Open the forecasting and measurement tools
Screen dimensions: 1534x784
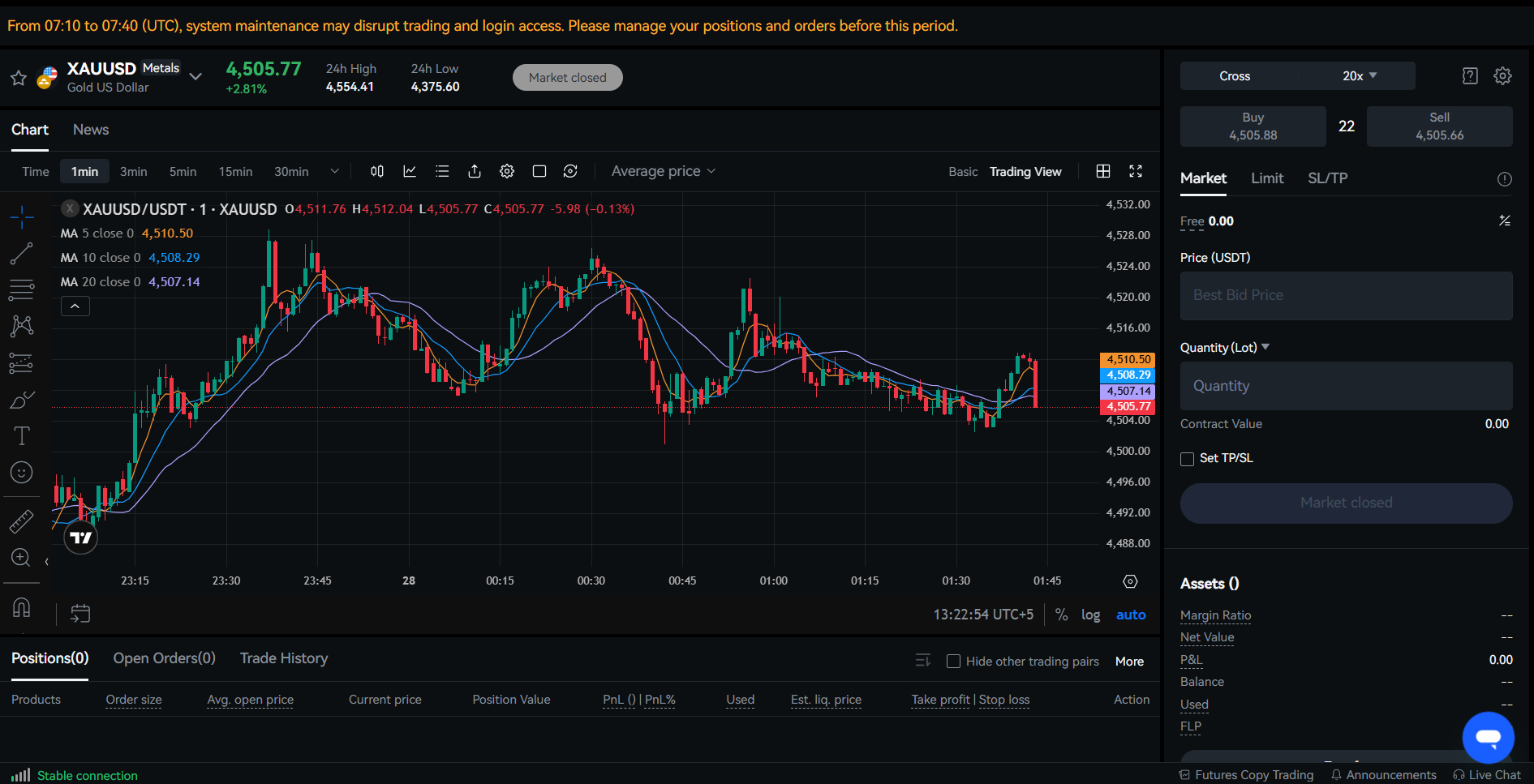(x=22, y=362)
